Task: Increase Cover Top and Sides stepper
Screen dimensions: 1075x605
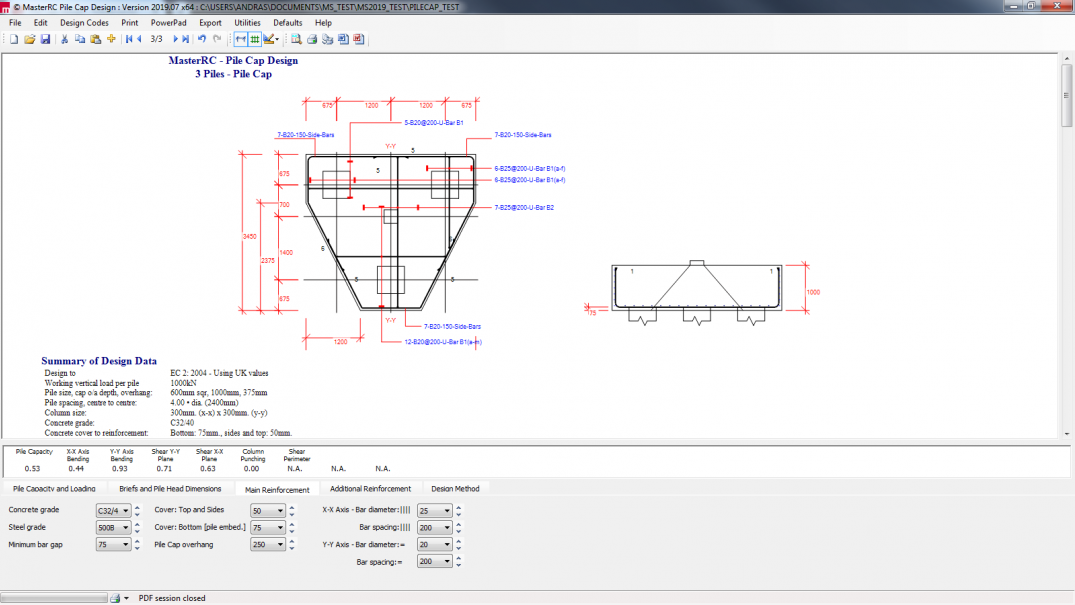Action: (292, 508)
